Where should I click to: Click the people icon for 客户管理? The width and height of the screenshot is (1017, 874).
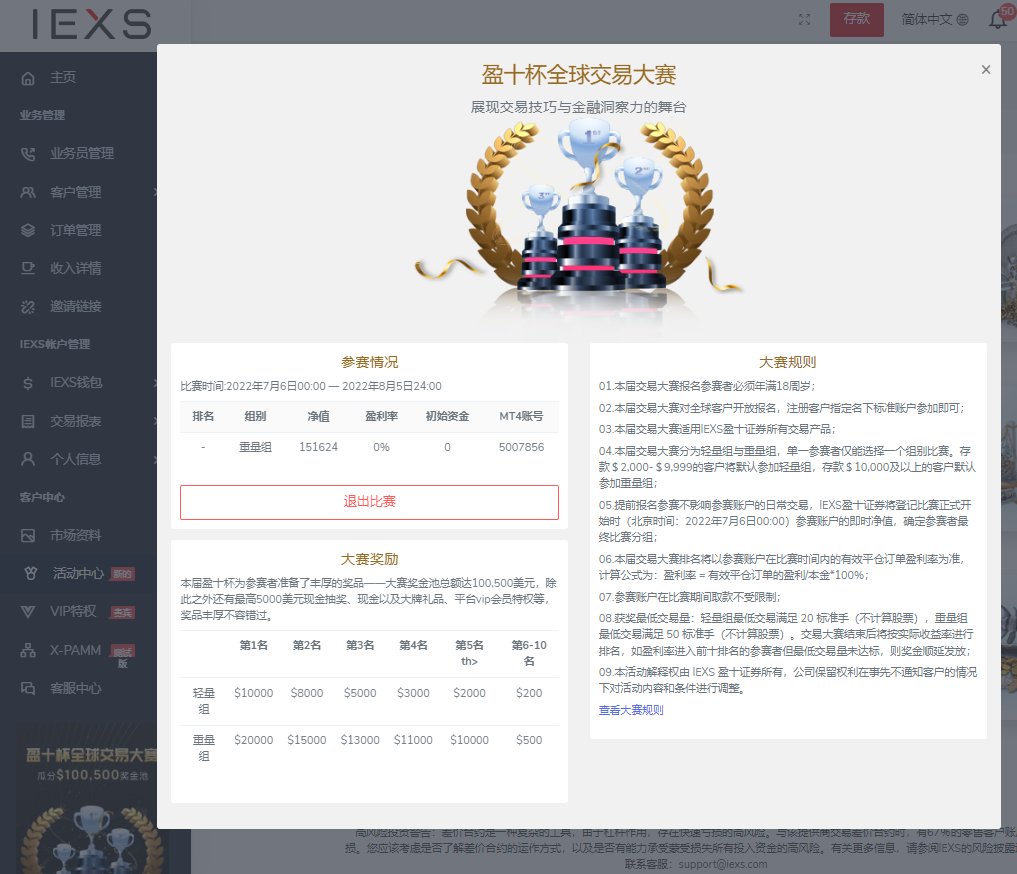coord(28,193)
